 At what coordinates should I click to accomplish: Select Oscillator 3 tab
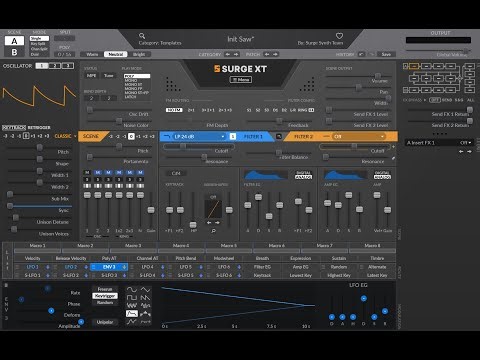tap(68, 66)
